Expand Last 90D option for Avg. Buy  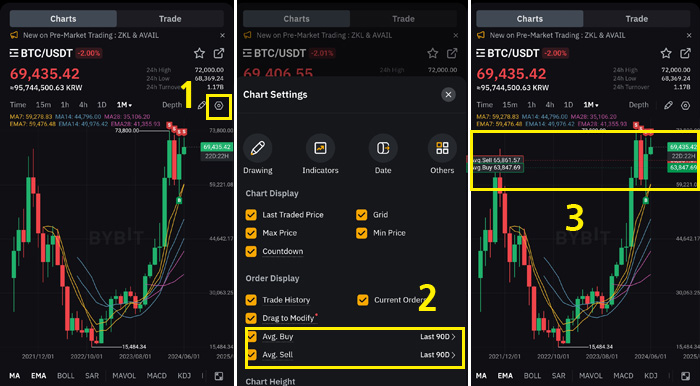coord(438,337)
